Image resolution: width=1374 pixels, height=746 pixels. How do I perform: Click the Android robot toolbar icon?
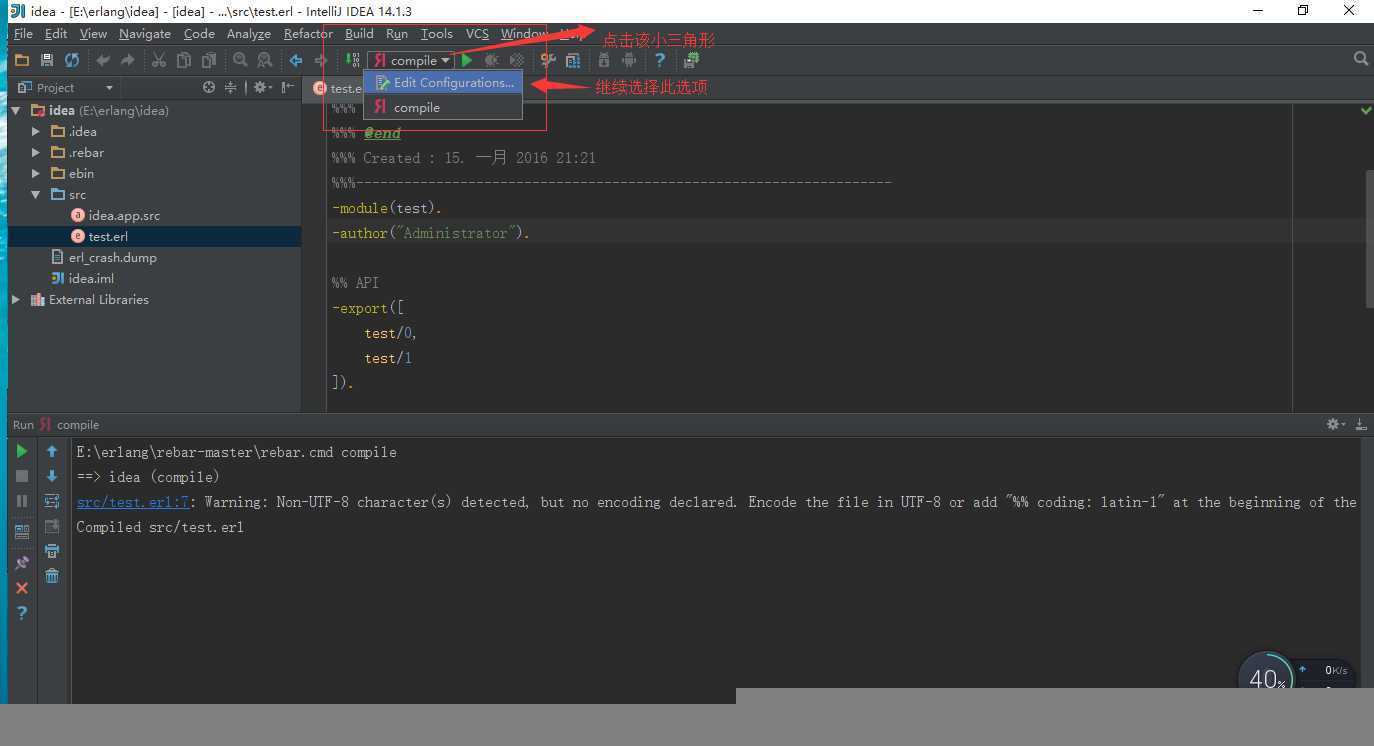point(629,60)
